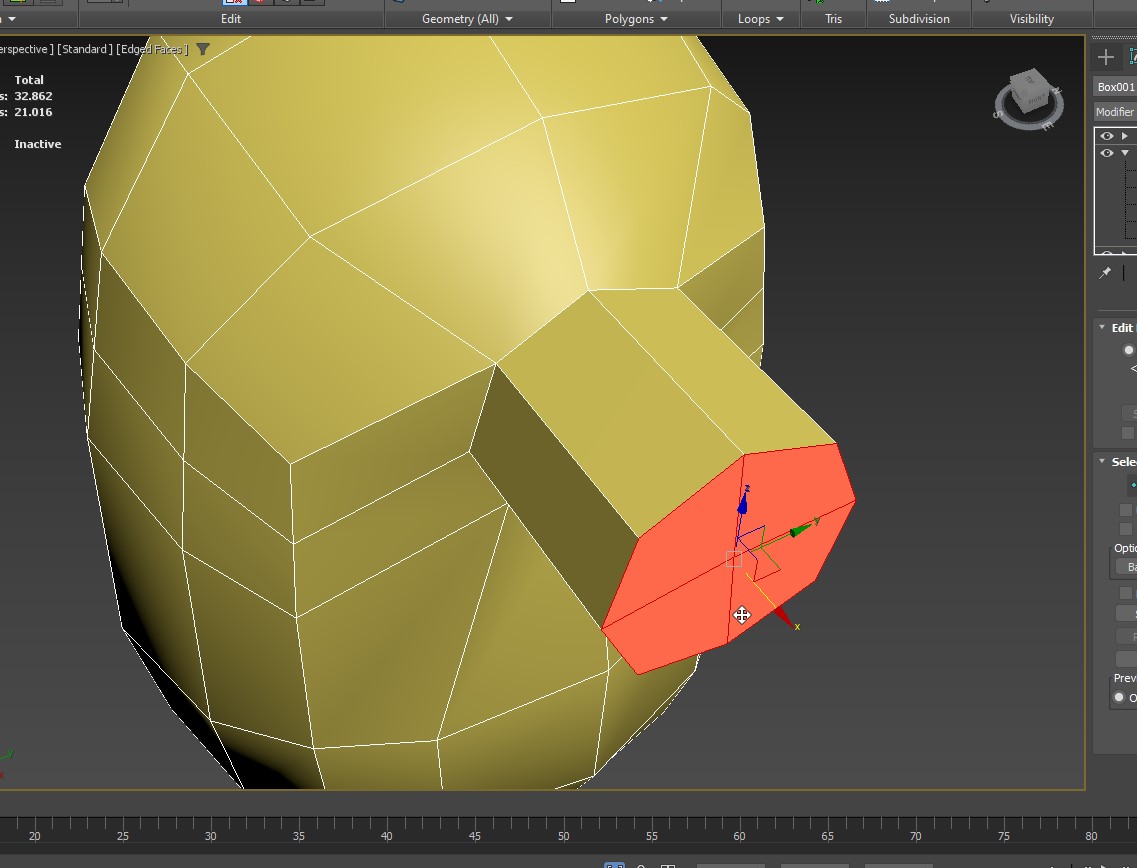Click the blue Z axis gizmo arrow
Screen dimensions: 1137x868
coord(744,499)
